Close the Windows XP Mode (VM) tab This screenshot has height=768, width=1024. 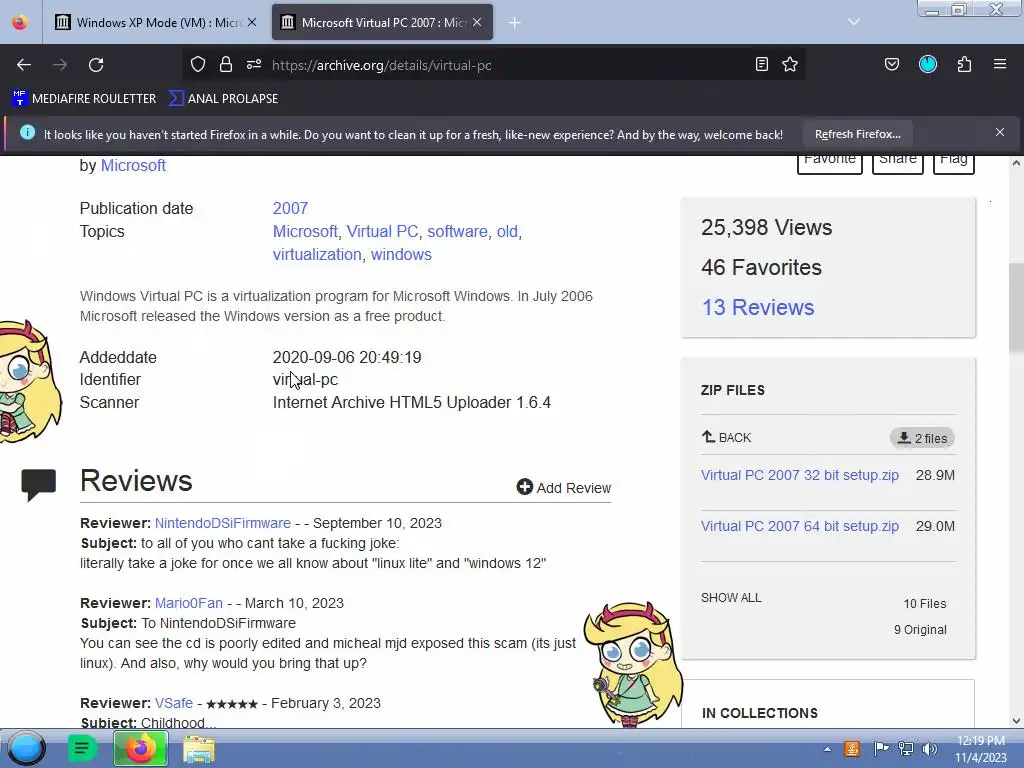coord(252,22)
